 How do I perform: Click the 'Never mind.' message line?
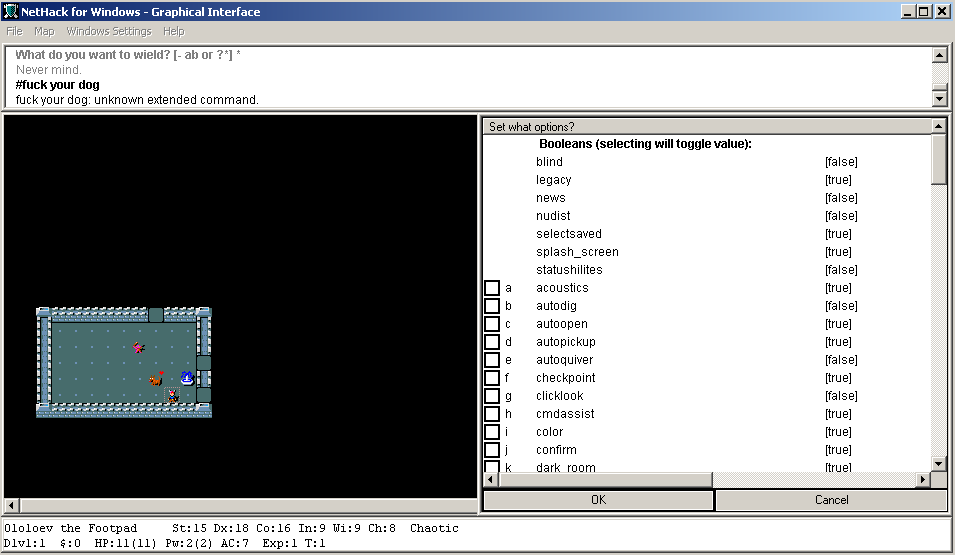point(48,69)
